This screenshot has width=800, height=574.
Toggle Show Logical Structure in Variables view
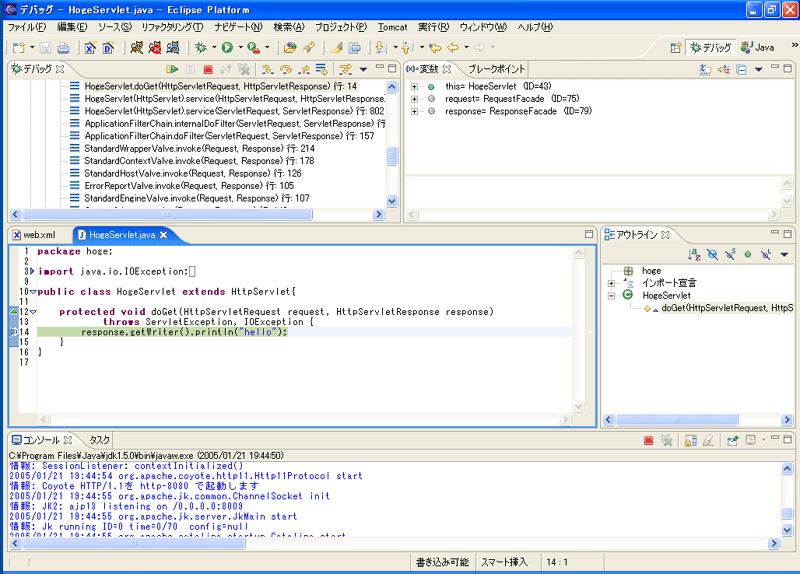click(723, 69)
